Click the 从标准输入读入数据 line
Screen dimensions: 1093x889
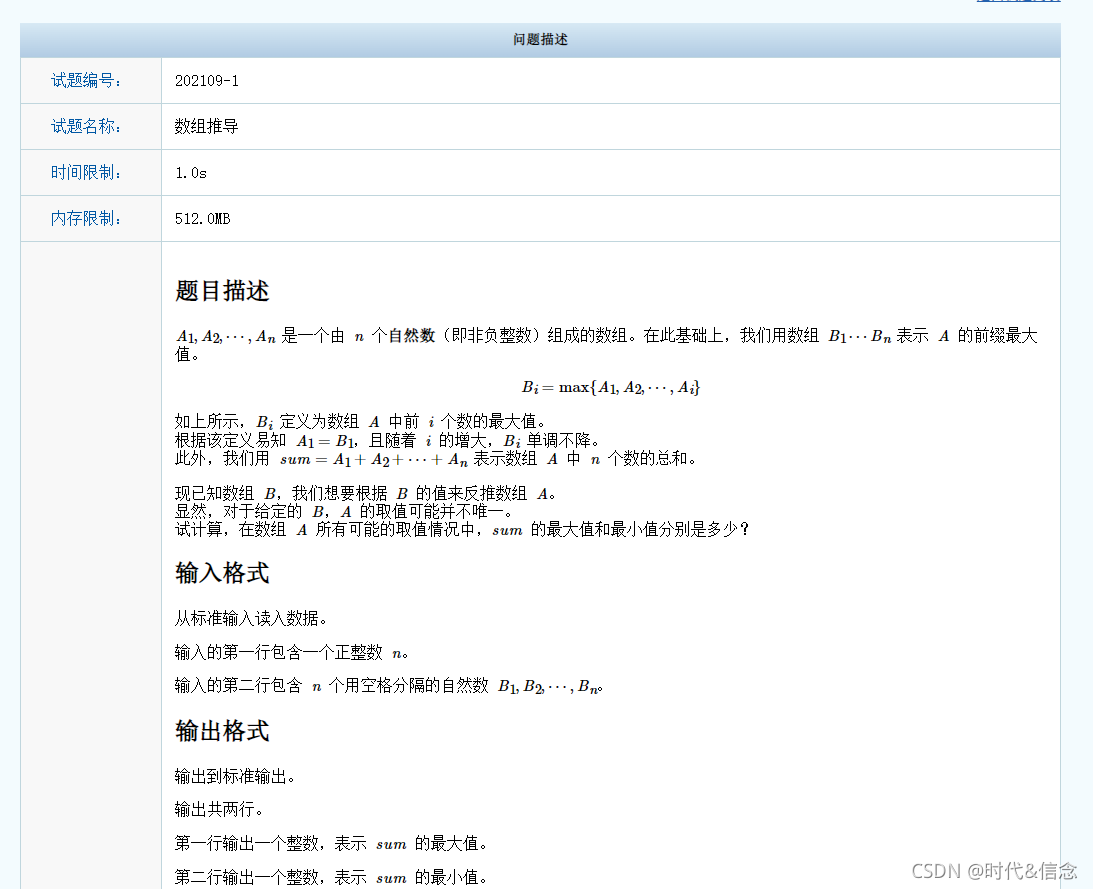[x=251, y=618]
